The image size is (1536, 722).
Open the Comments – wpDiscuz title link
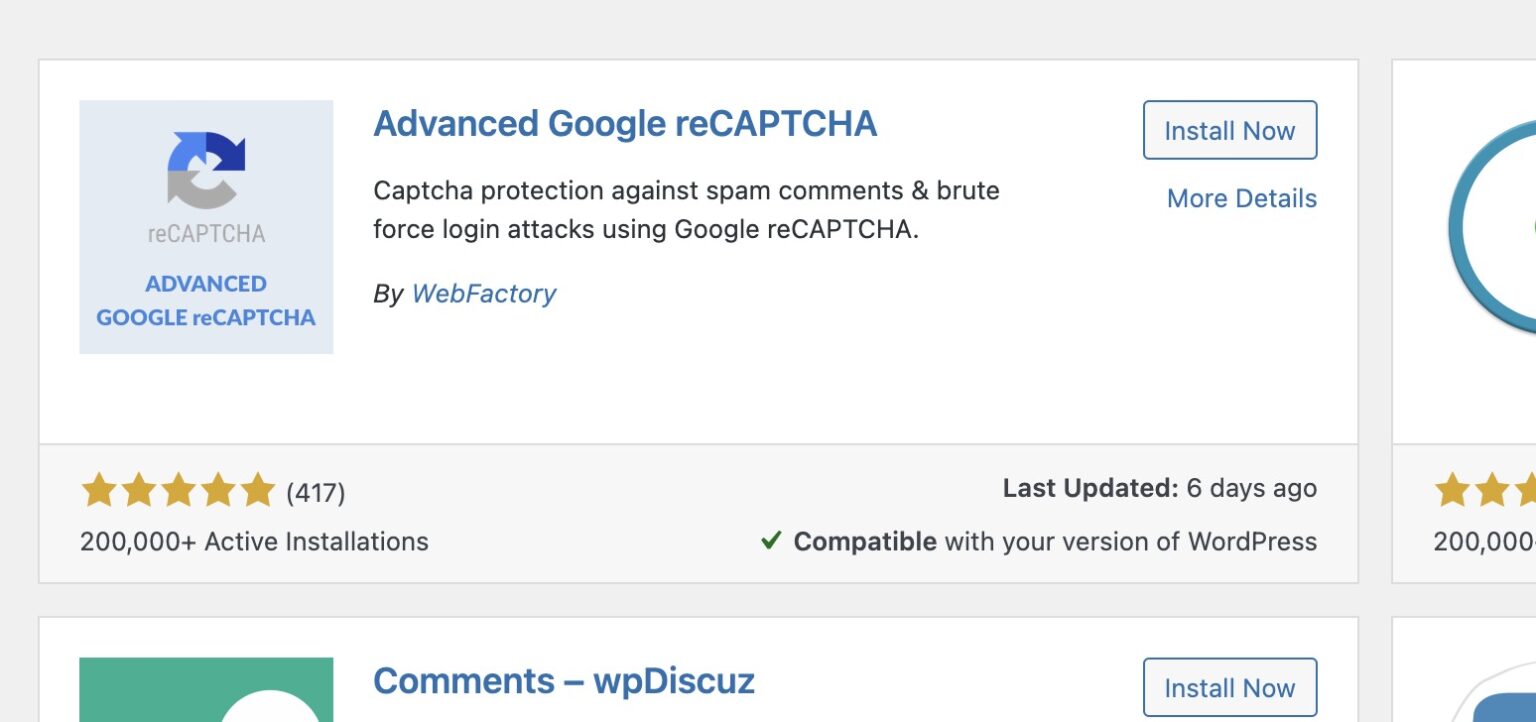click(x=563, y=682)
